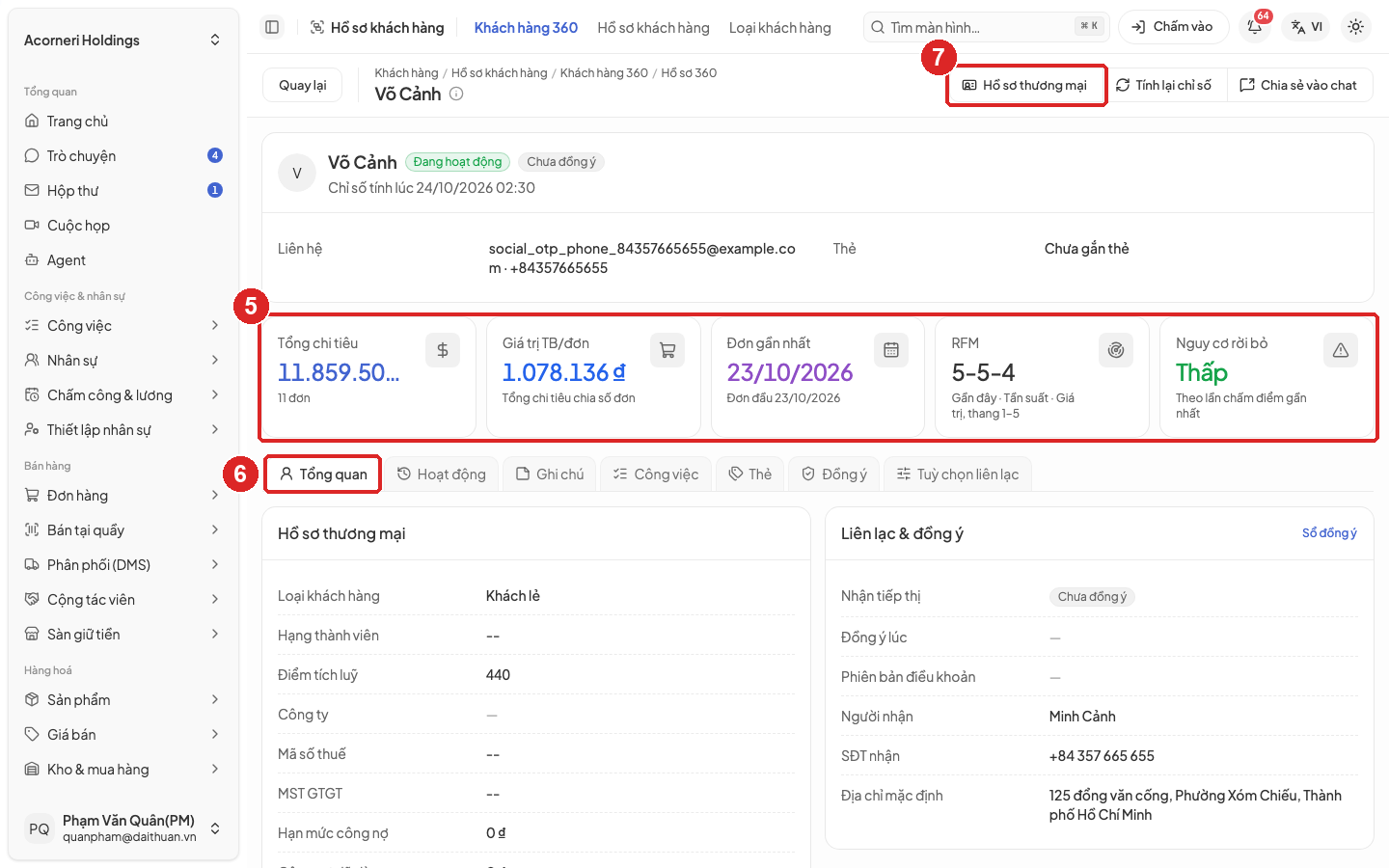This screenshot has height=868, width=1389.
Task: Open Cuộc họp in sidebar
Action: tap(123, 226)
